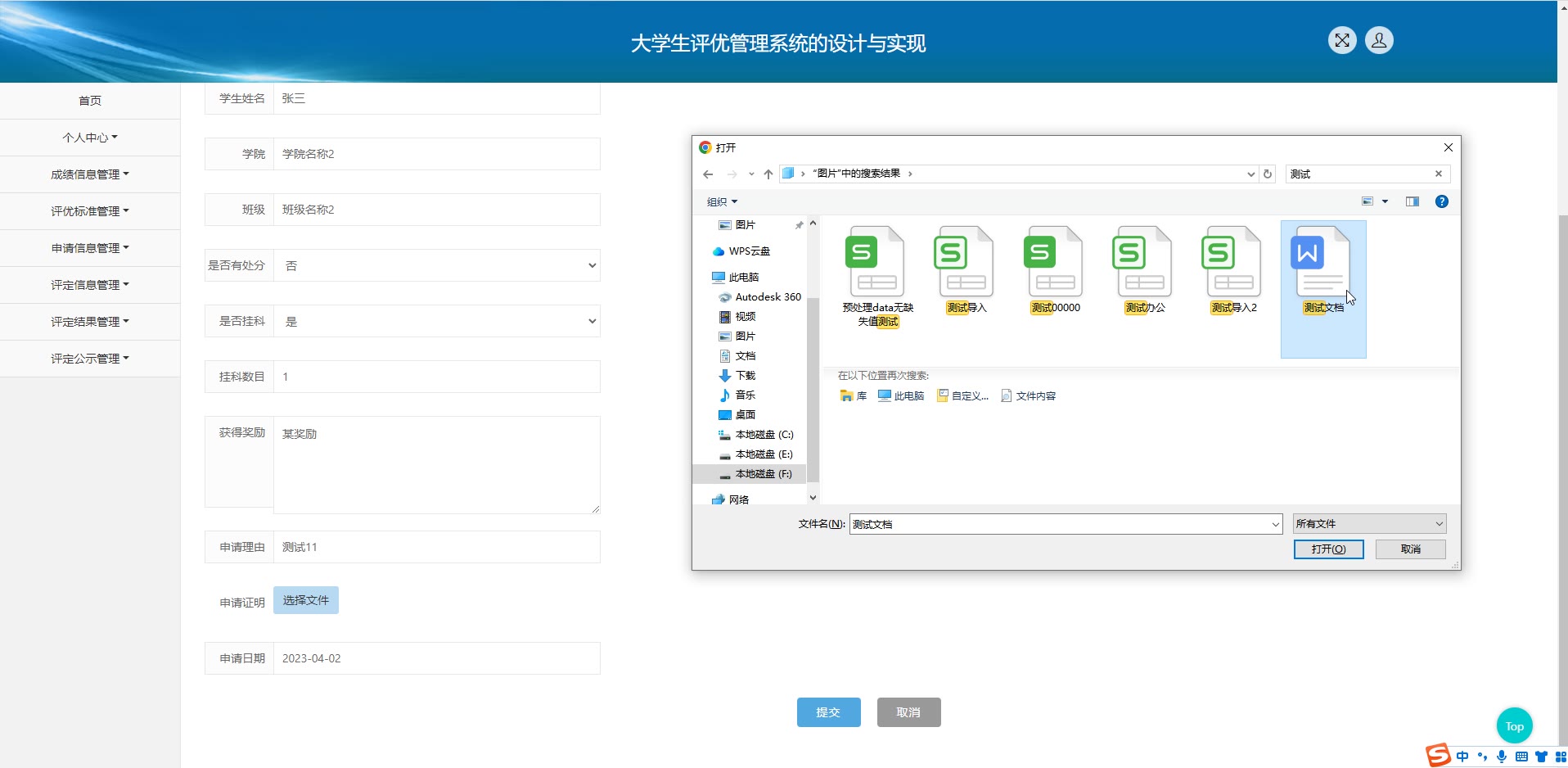This screenshot has width=1568, height=768.
Task: Click the fullscreen toggle icon in header
Action: point(1342,40)
